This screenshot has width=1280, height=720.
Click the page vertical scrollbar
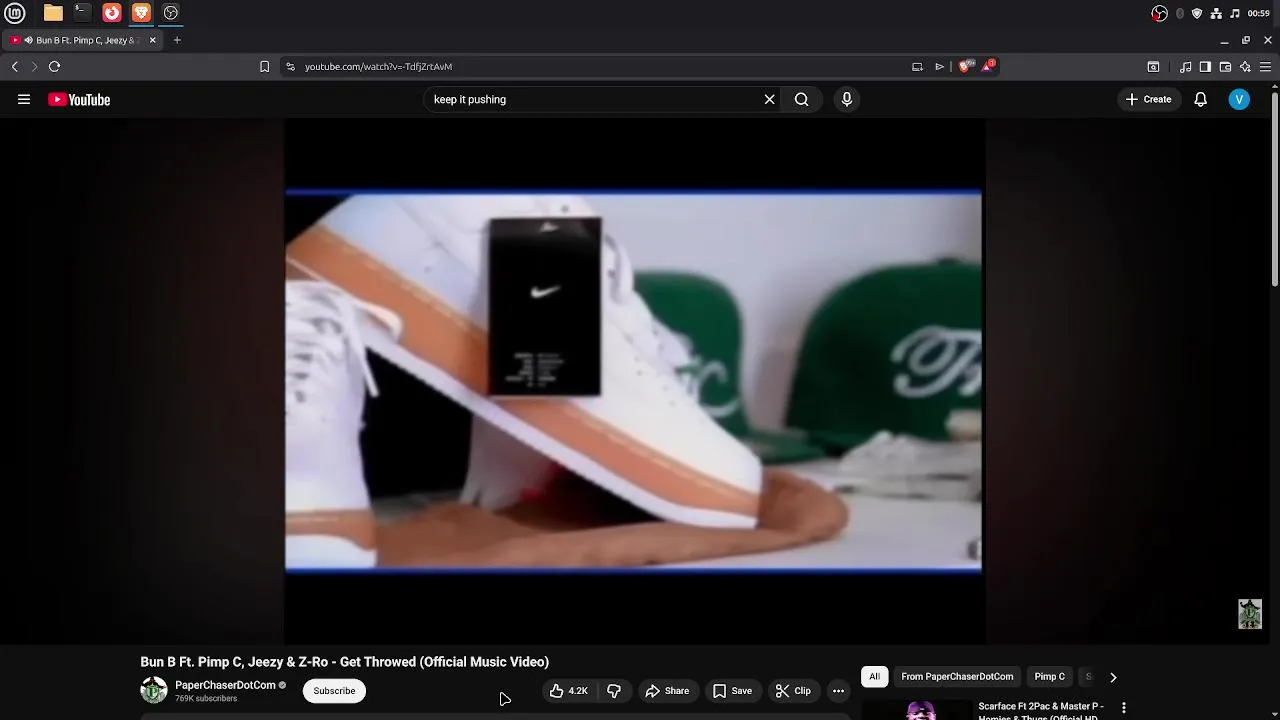[x=1275, y=190]
